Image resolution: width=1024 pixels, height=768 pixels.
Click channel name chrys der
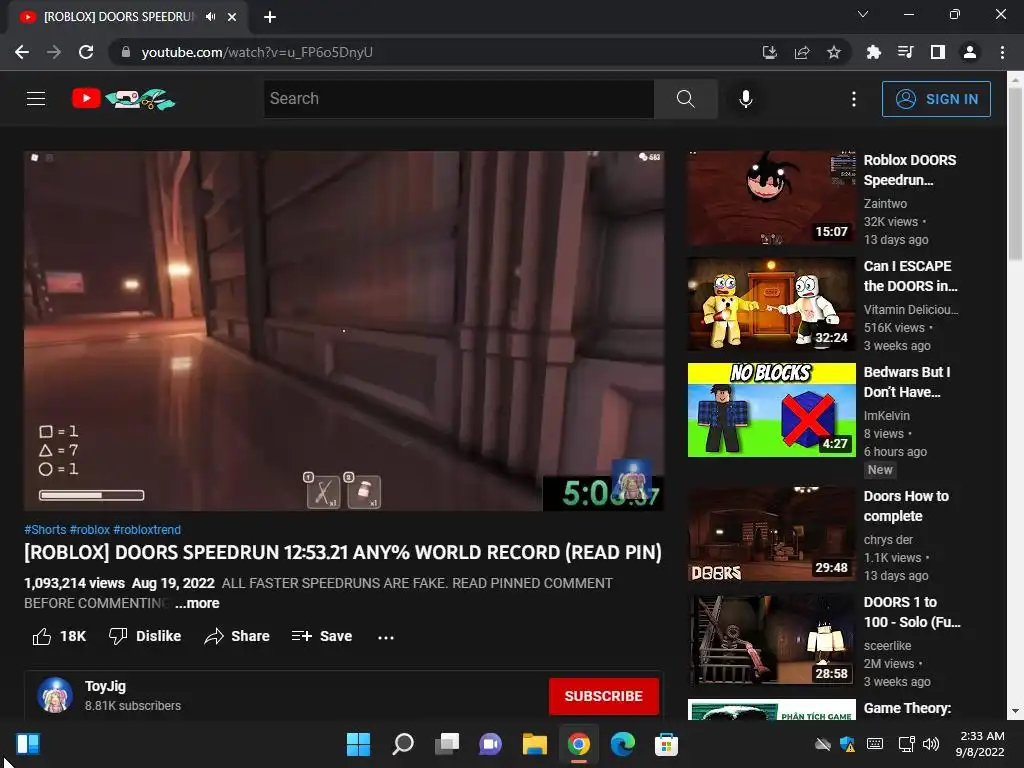(888, 539)
